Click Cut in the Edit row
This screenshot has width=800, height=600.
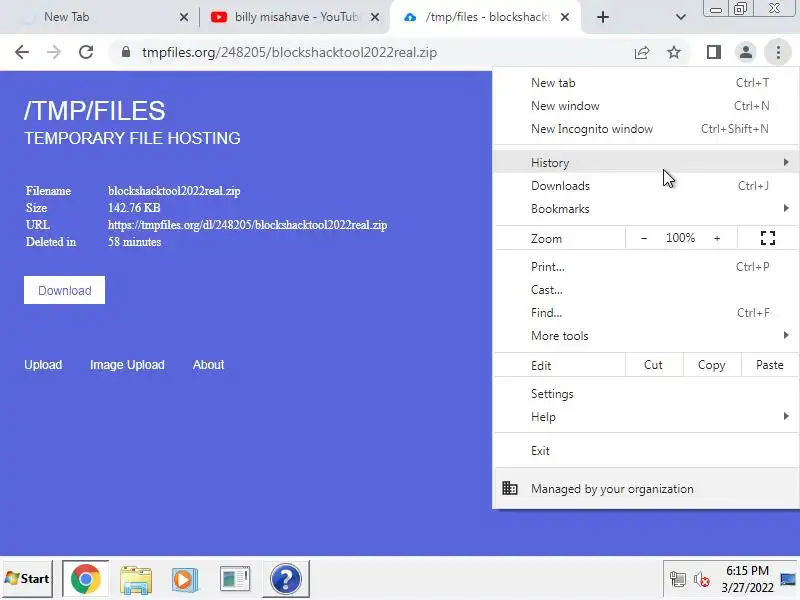pyautogui.click(x=654, y=365)
